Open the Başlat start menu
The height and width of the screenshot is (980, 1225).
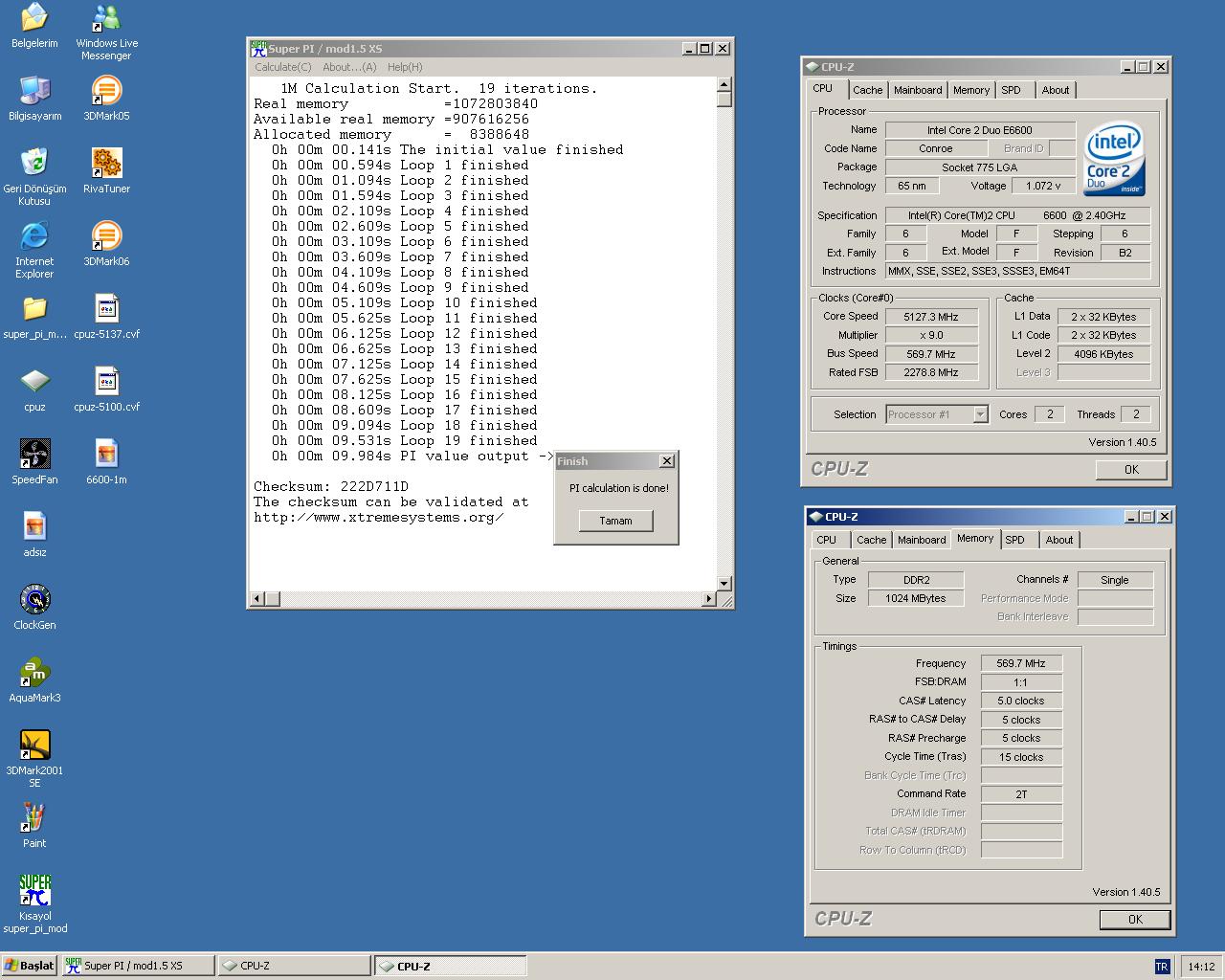coord(30,966)
